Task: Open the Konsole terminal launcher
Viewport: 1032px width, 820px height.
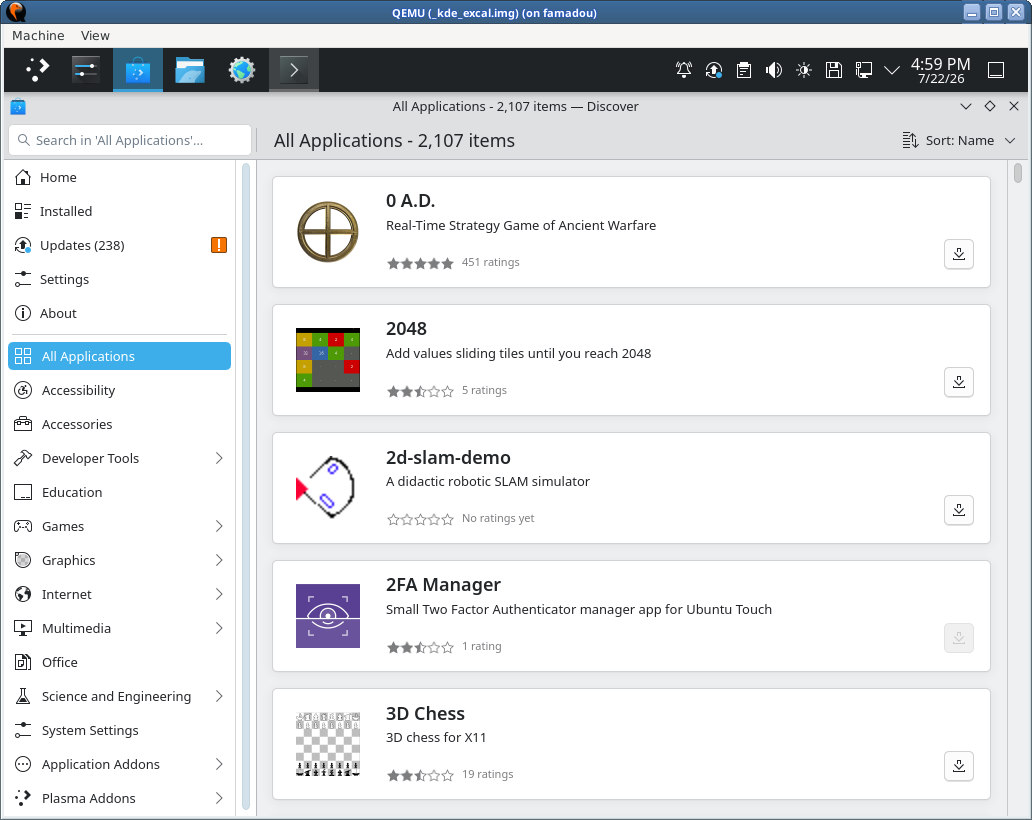Action: pos(294,69)
